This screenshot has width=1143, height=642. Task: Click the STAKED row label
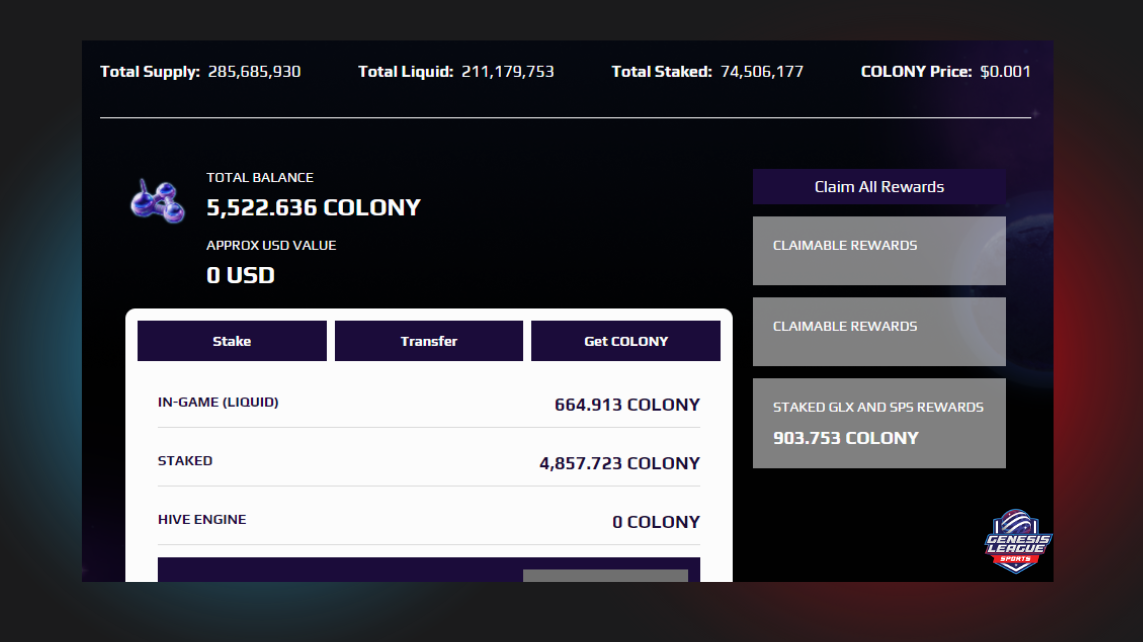185,461
